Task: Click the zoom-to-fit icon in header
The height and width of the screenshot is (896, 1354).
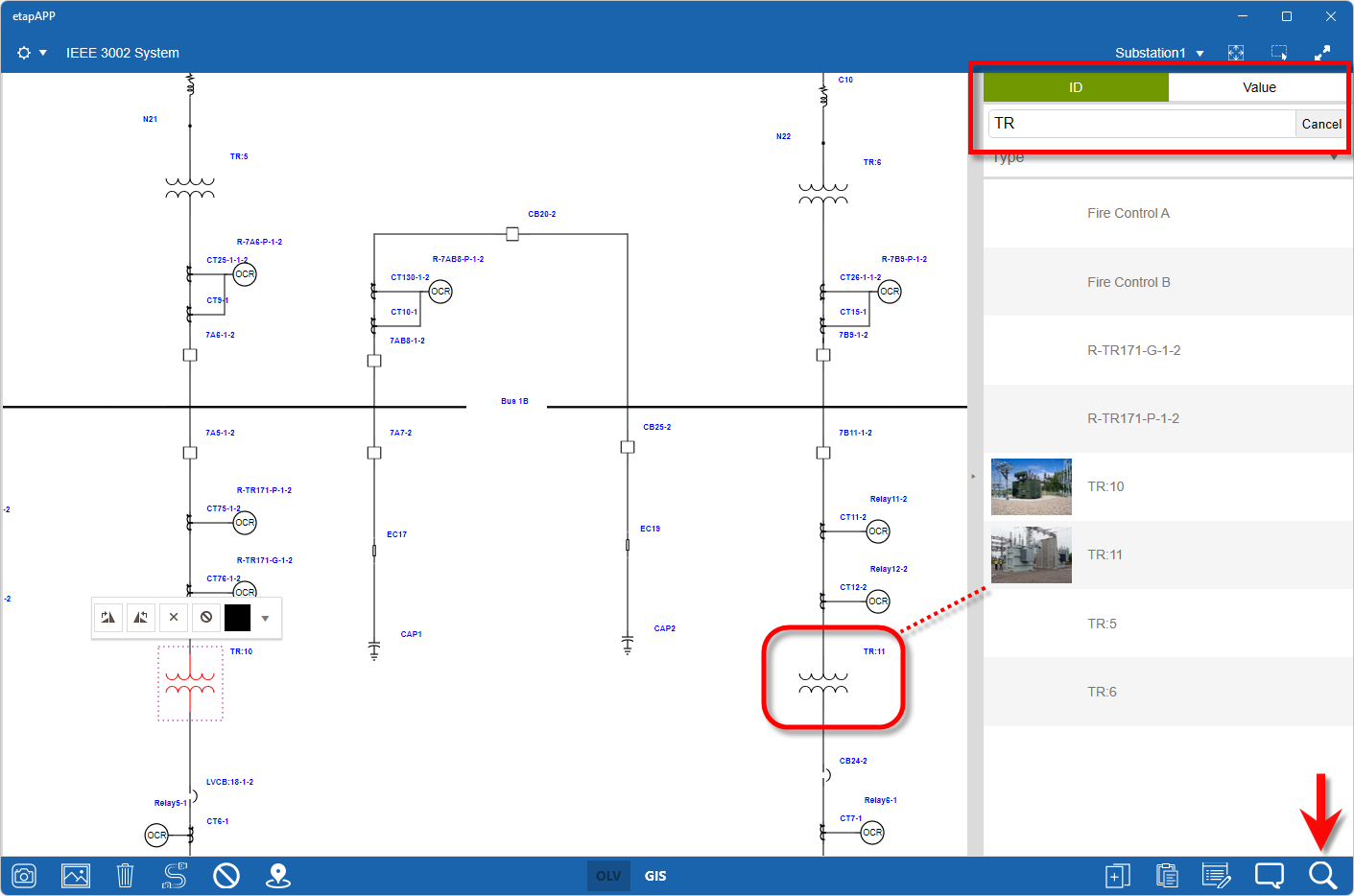Action: pyautogui.click(x=1236, y=53)
